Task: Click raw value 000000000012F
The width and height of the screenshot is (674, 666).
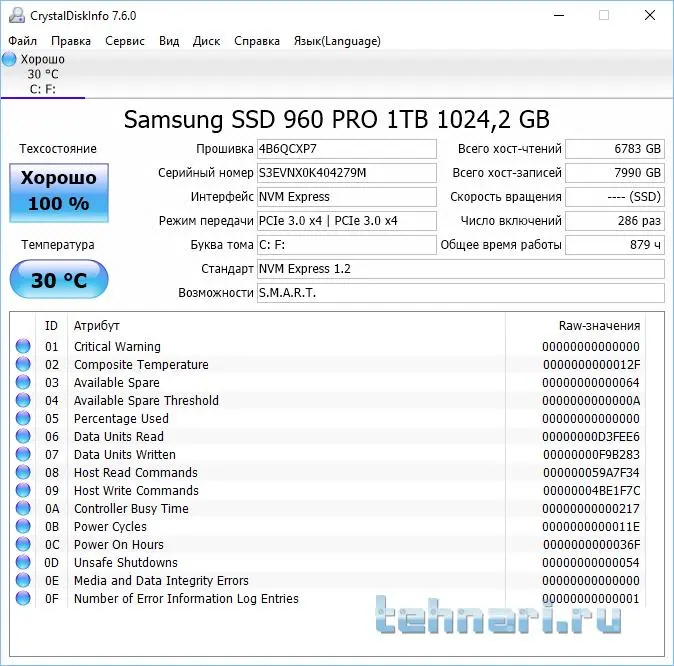Action: [591, 365]
